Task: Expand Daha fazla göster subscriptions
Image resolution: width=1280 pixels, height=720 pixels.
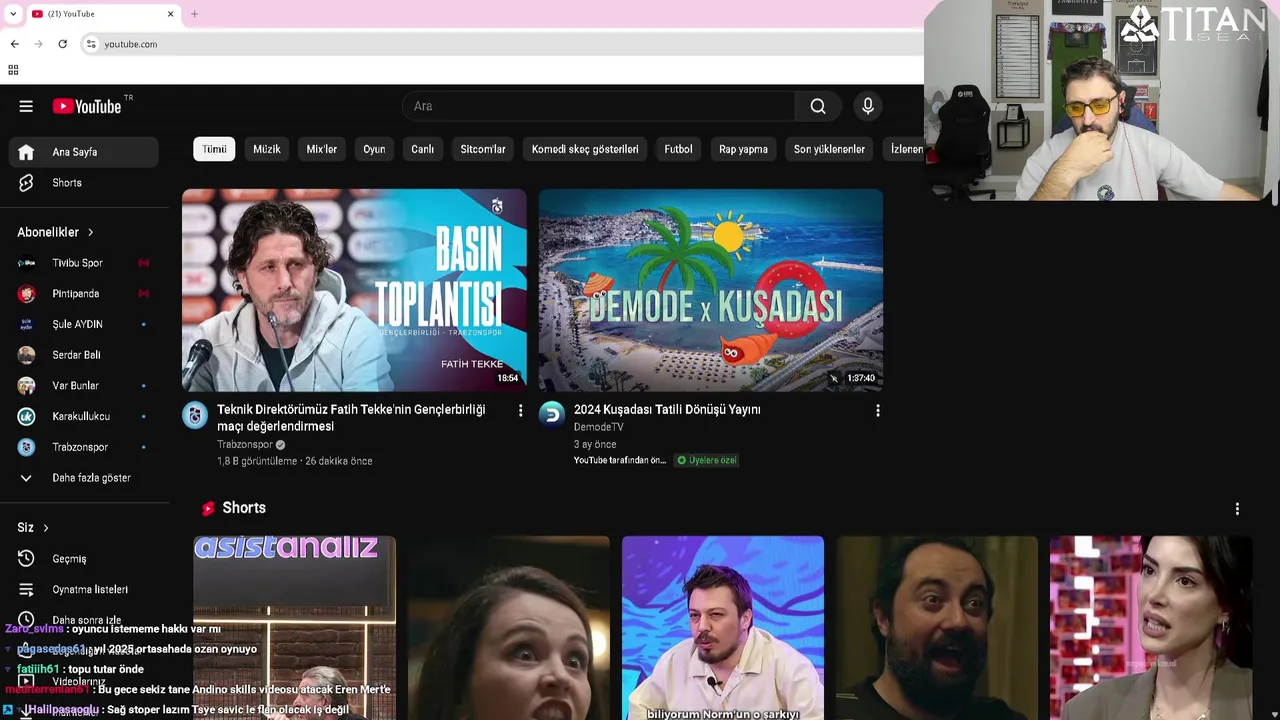Action: [84, 478]
